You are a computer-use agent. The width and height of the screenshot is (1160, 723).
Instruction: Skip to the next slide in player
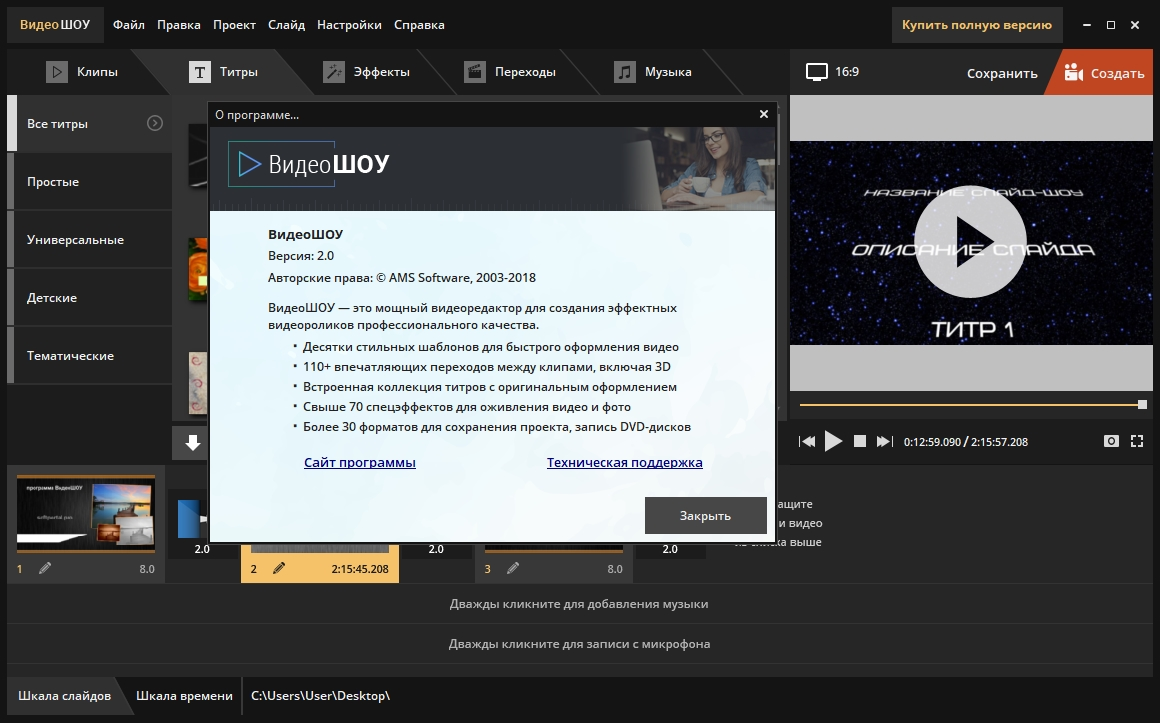(x=884, y=441)
